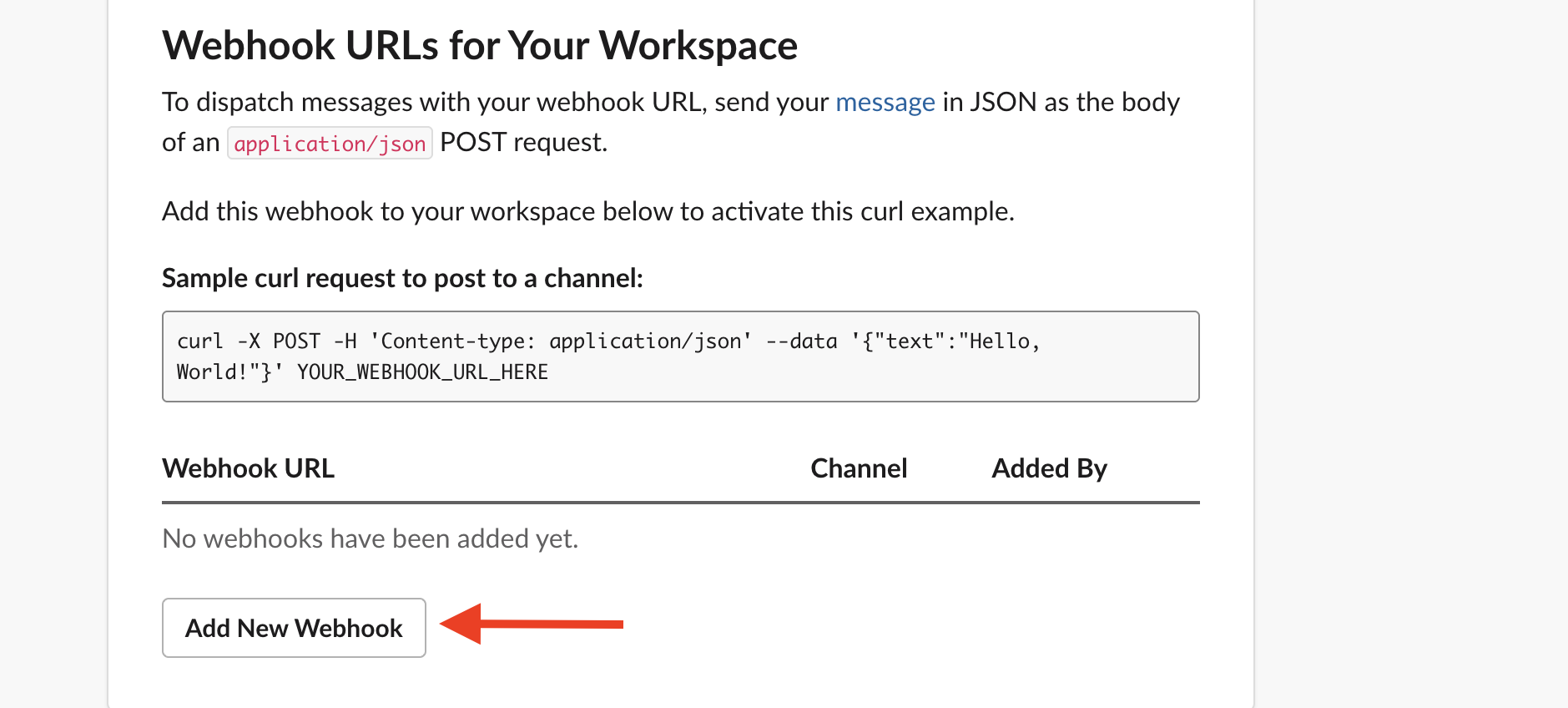This screenshot has height=708, width=1568.
Task: Click the application/json inline code tag
Action: tap(330, 144)
